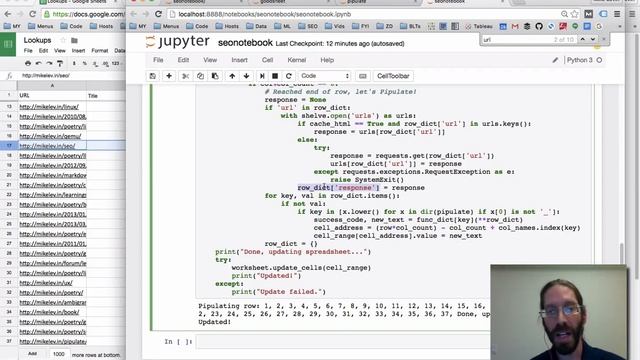This screenshot has width=640, height=360.
Task: Open Chrome hamburger menu in Jupyter window
Action: tap(617, 14)
